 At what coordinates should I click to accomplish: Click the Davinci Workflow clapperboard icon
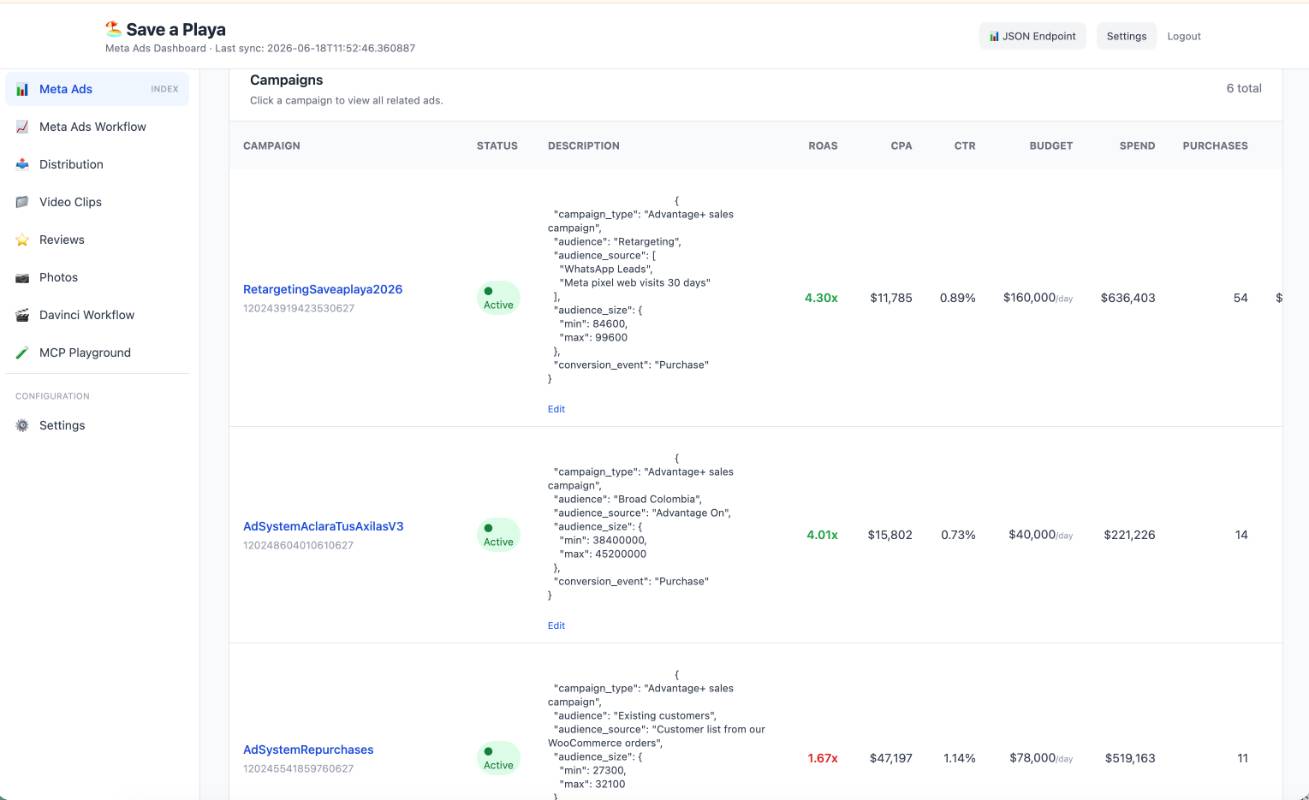pyautogui.click(x=22, y=315)
